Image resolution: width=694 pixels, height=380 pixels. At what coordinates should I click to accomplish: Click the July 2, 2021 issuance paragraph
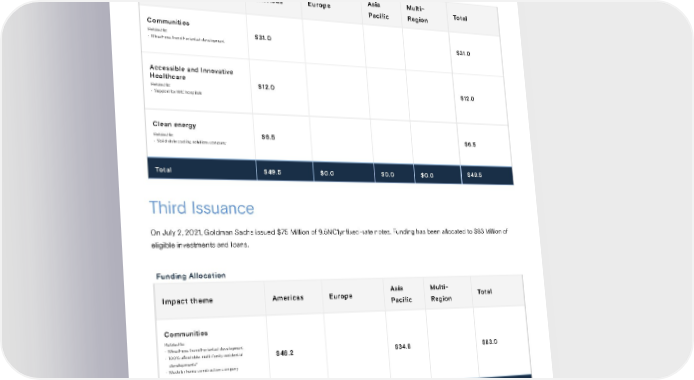pyautogui.click(x=329, y=238)
